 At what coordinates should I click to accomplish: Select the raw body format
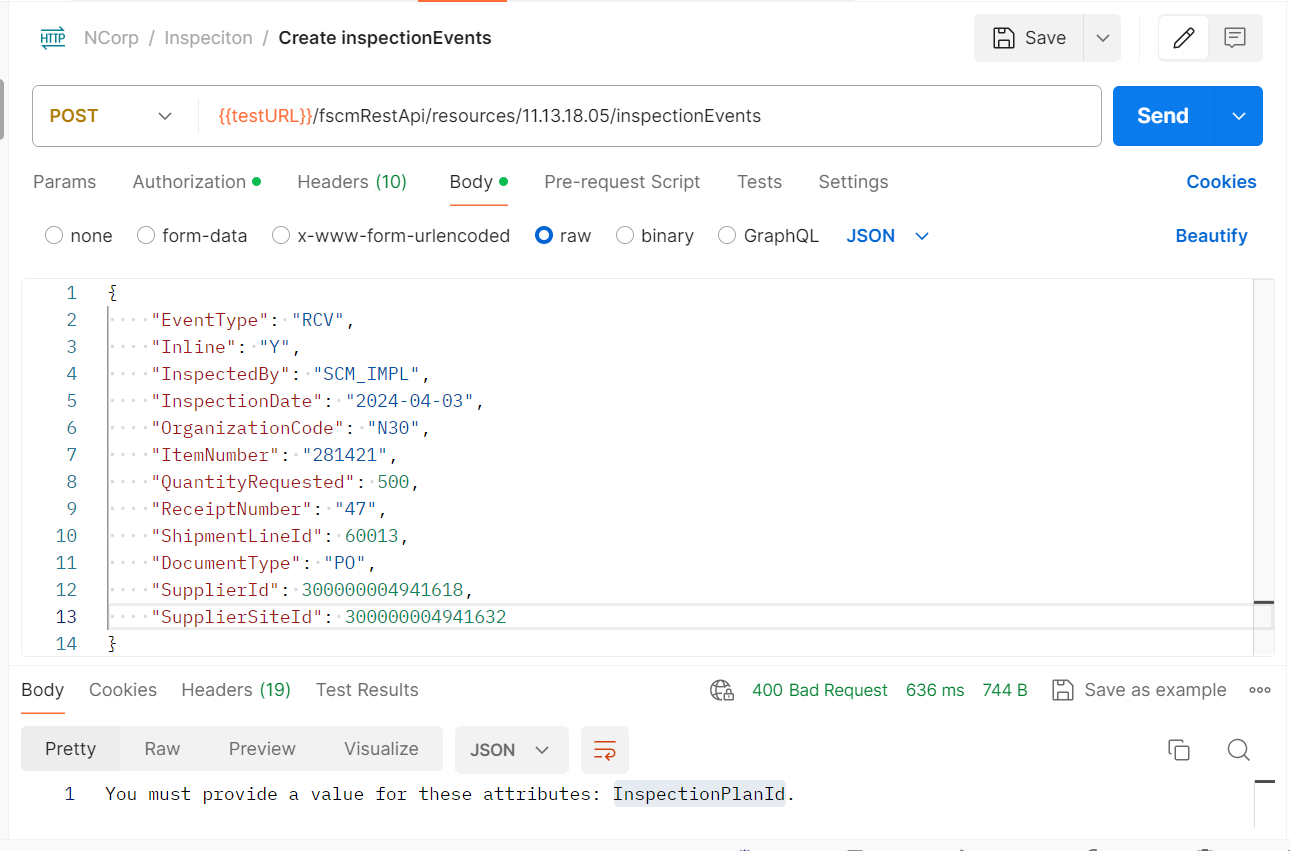pyautogui.click(x=544, y=235)
